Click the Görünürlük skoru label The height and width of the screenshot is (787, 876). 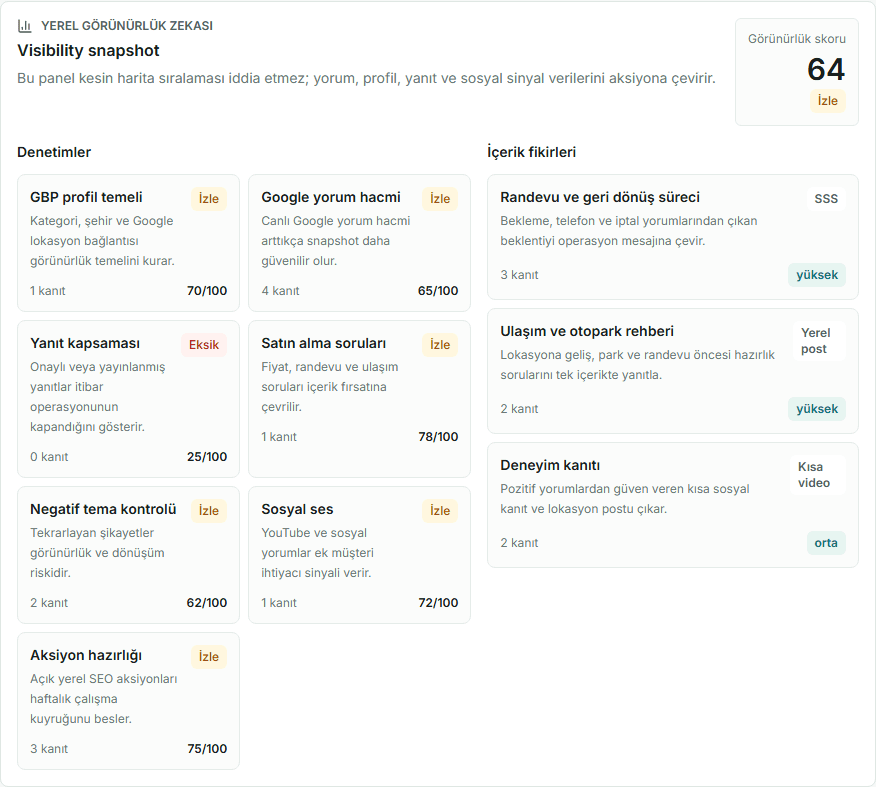797,39
